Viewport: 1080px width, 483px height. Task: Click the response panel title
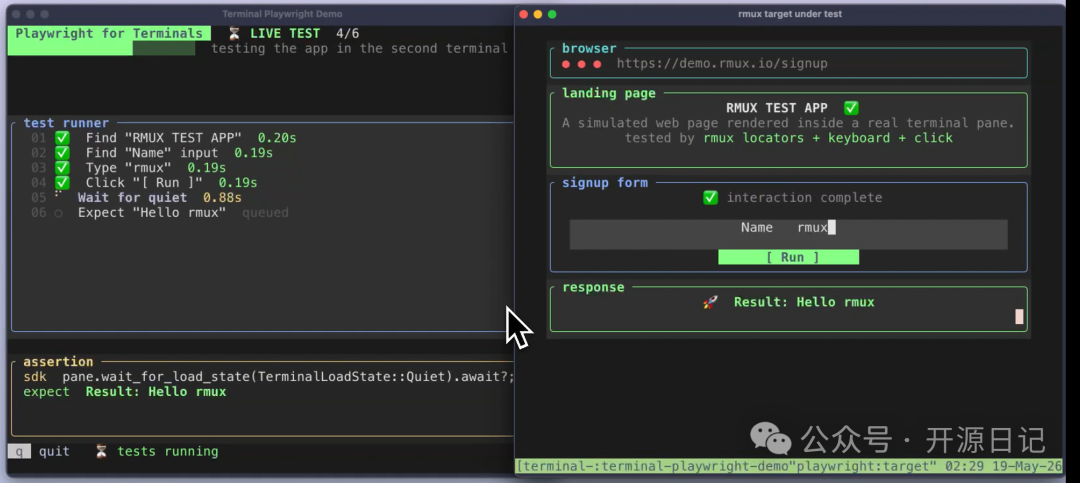click(x=594, y=287)
